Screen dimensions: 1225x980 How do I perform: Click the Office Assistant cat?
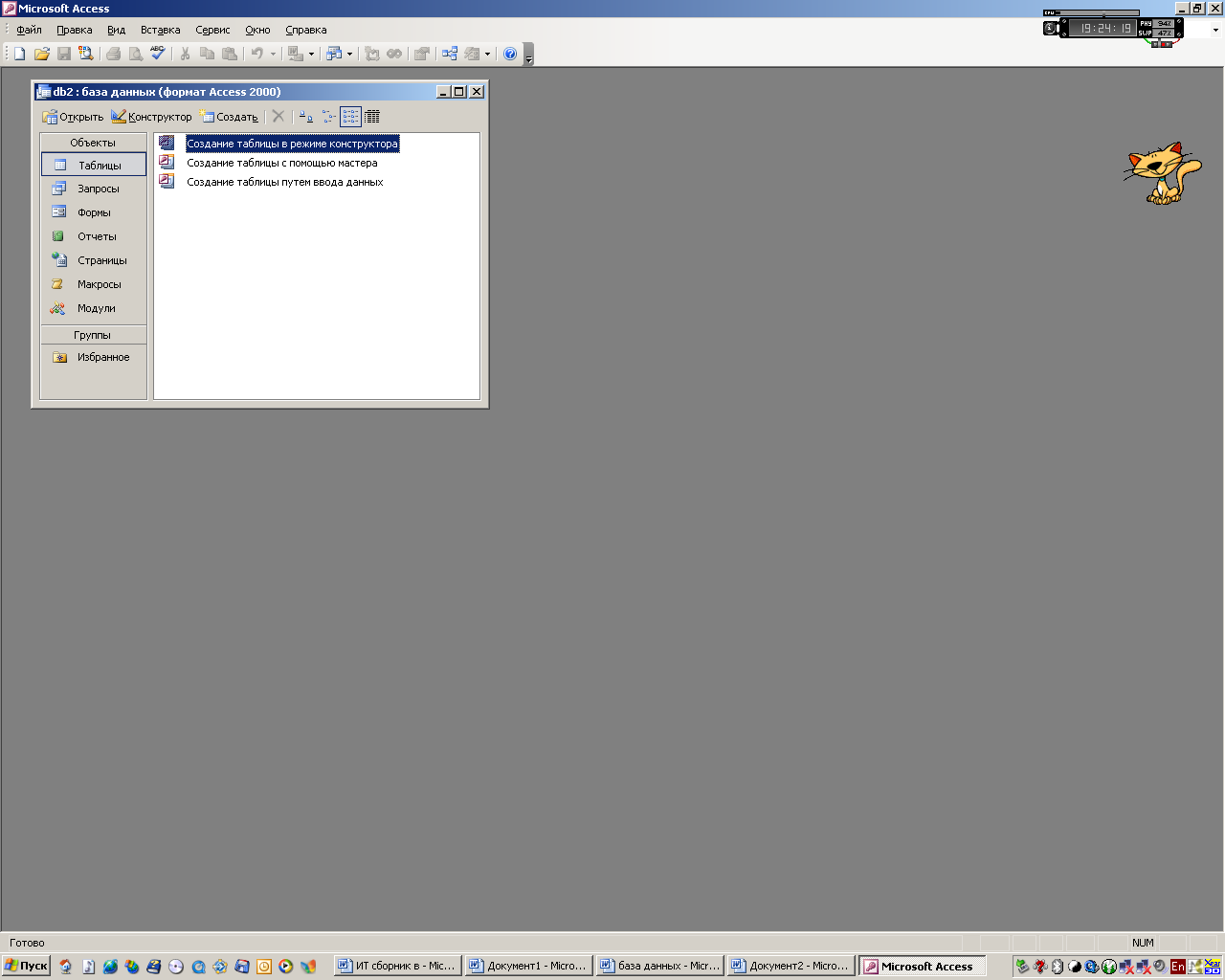click(1162, 173)
